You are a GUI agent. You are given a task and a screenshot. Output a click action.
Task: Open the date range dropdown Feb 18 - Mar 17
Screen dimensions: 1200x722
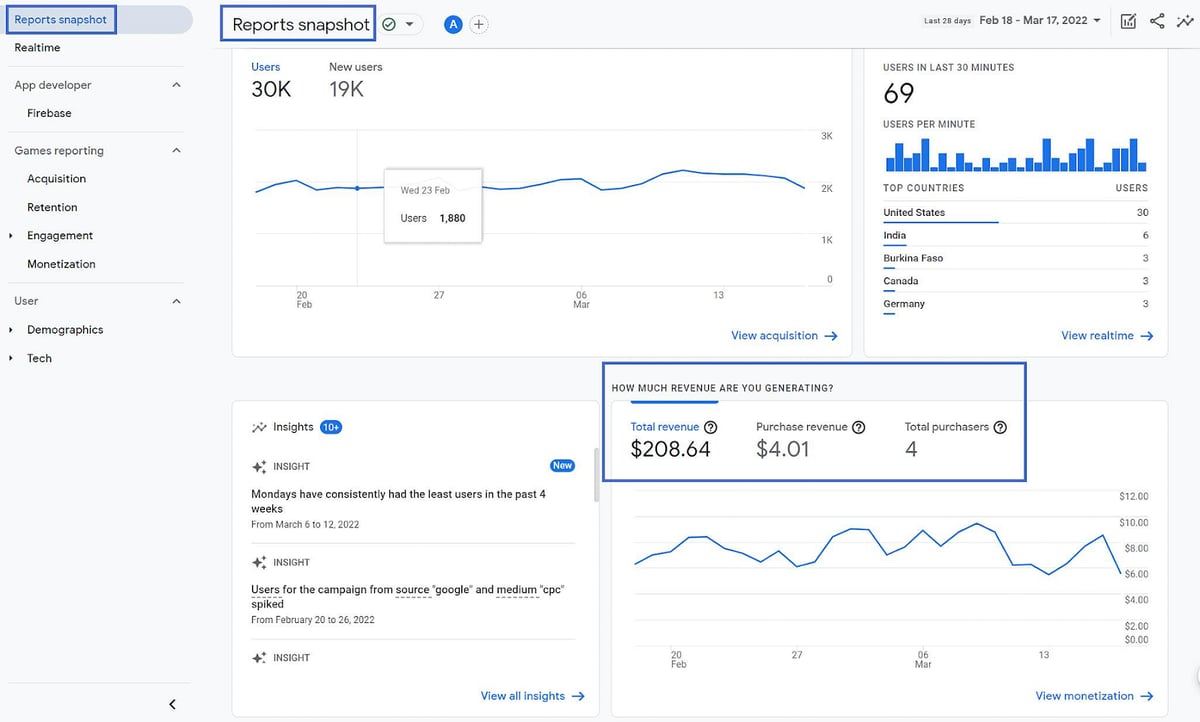pos(1040,20)
